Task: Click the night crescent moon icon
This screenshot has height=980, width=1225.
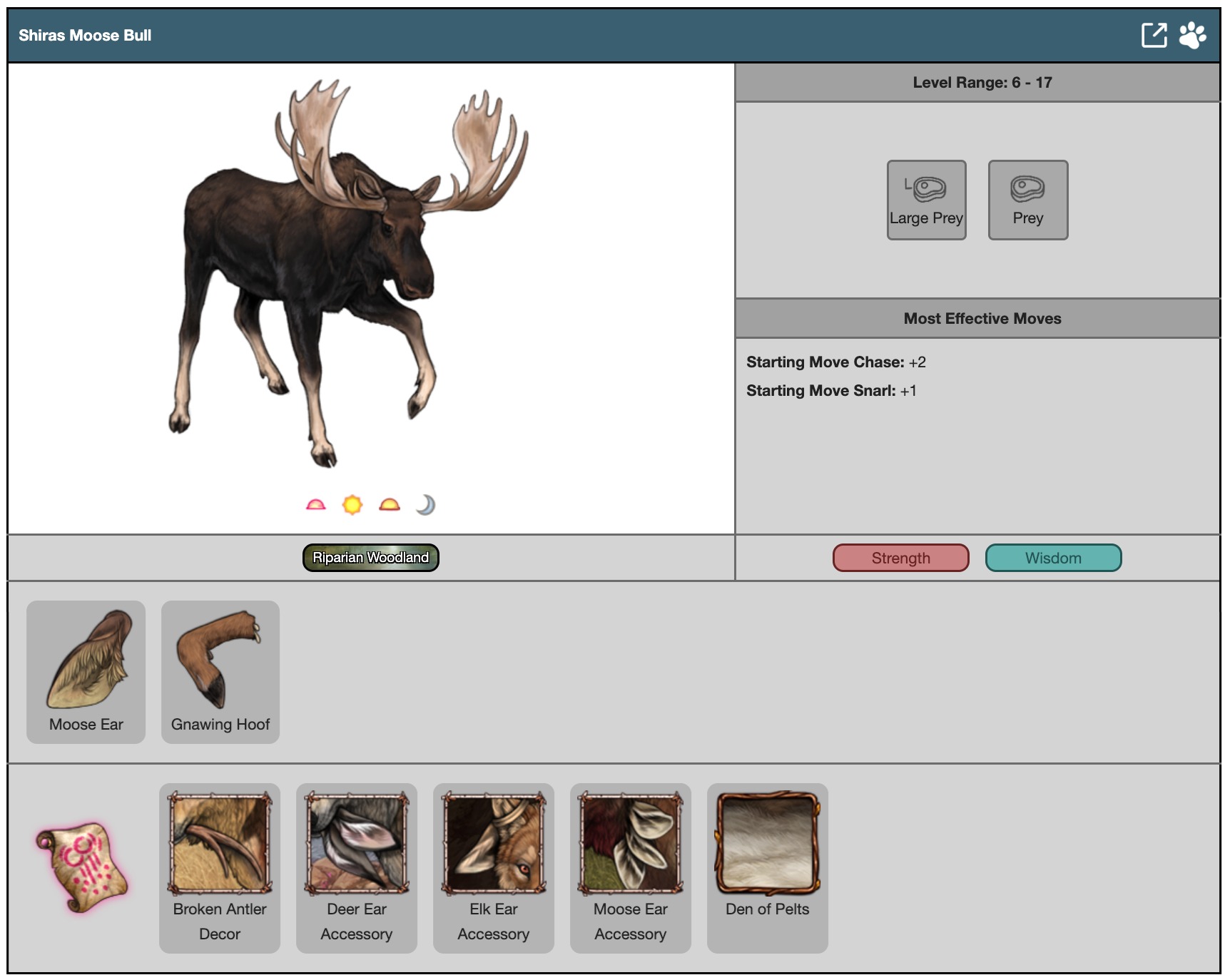Action: (x=425, y=505)
